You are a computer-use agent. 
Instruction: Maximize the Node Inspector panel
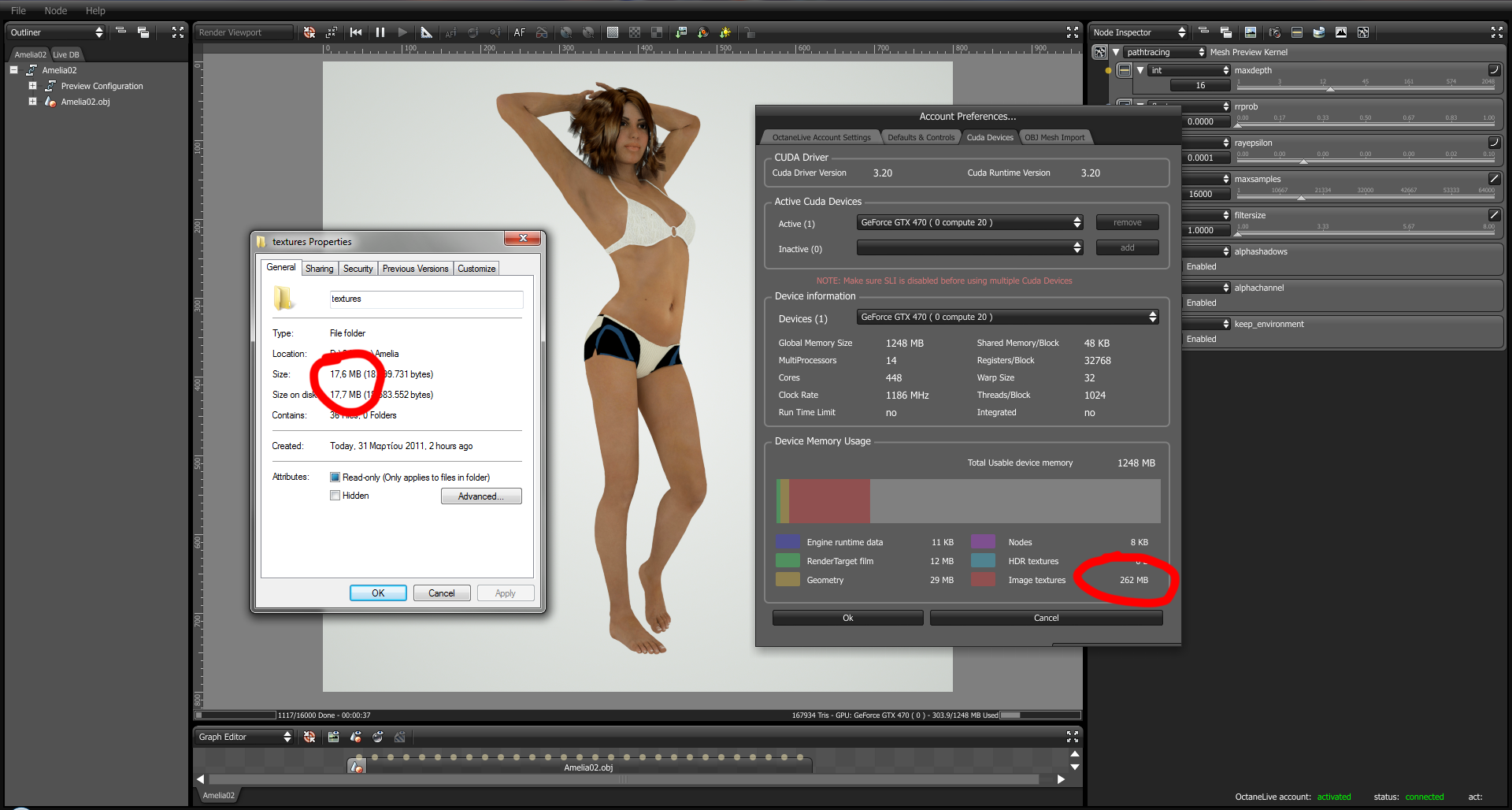point(1497,32)
